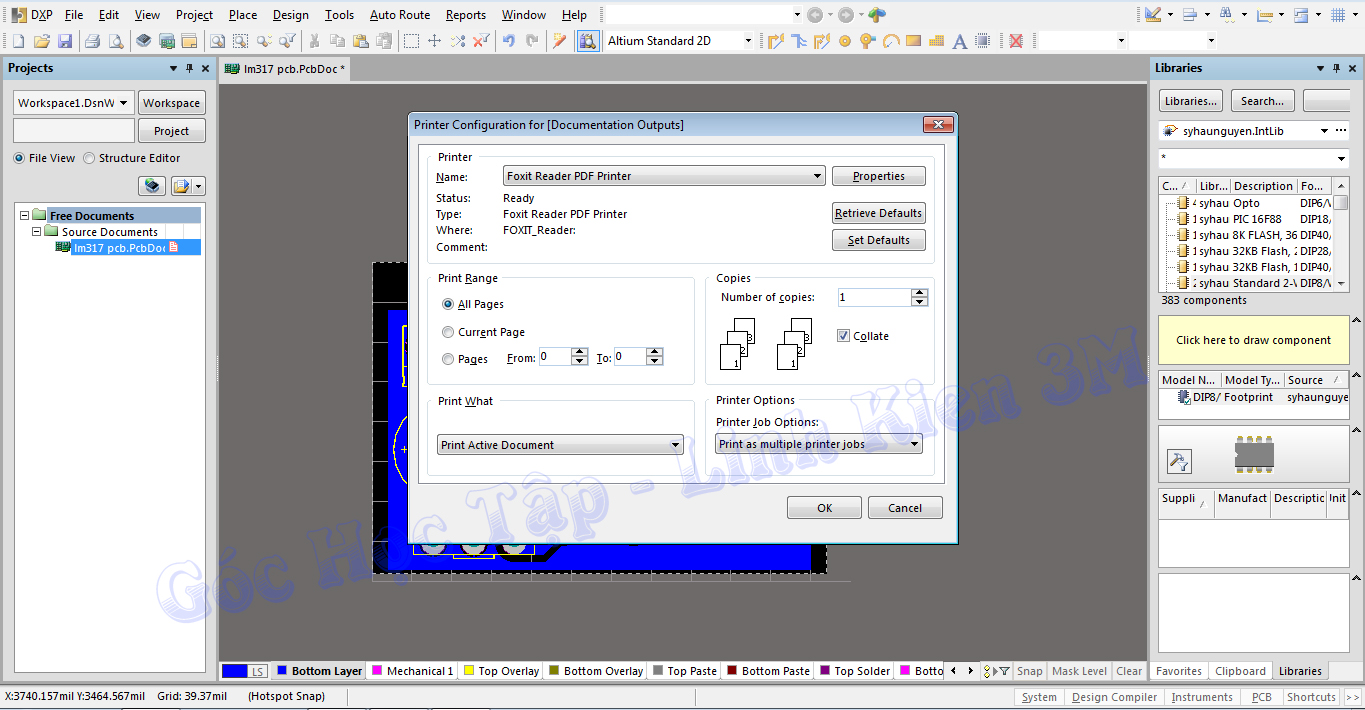Place a Polygon Pour tool
Screen dimensions: 1365x710
click(937, 41)
